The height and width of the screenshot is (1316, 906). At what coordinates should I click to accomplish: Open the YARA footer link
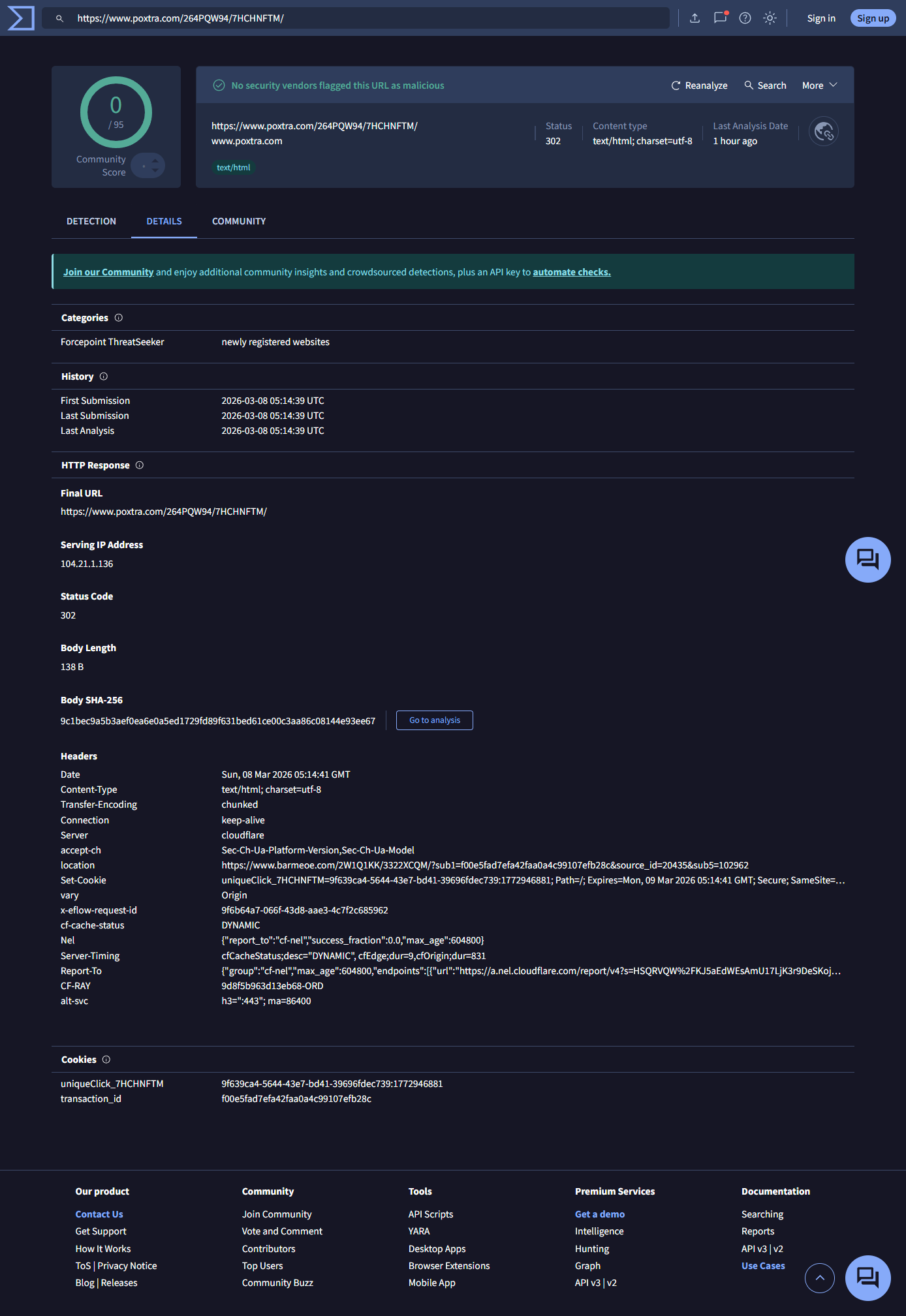tap(419, 1231)
